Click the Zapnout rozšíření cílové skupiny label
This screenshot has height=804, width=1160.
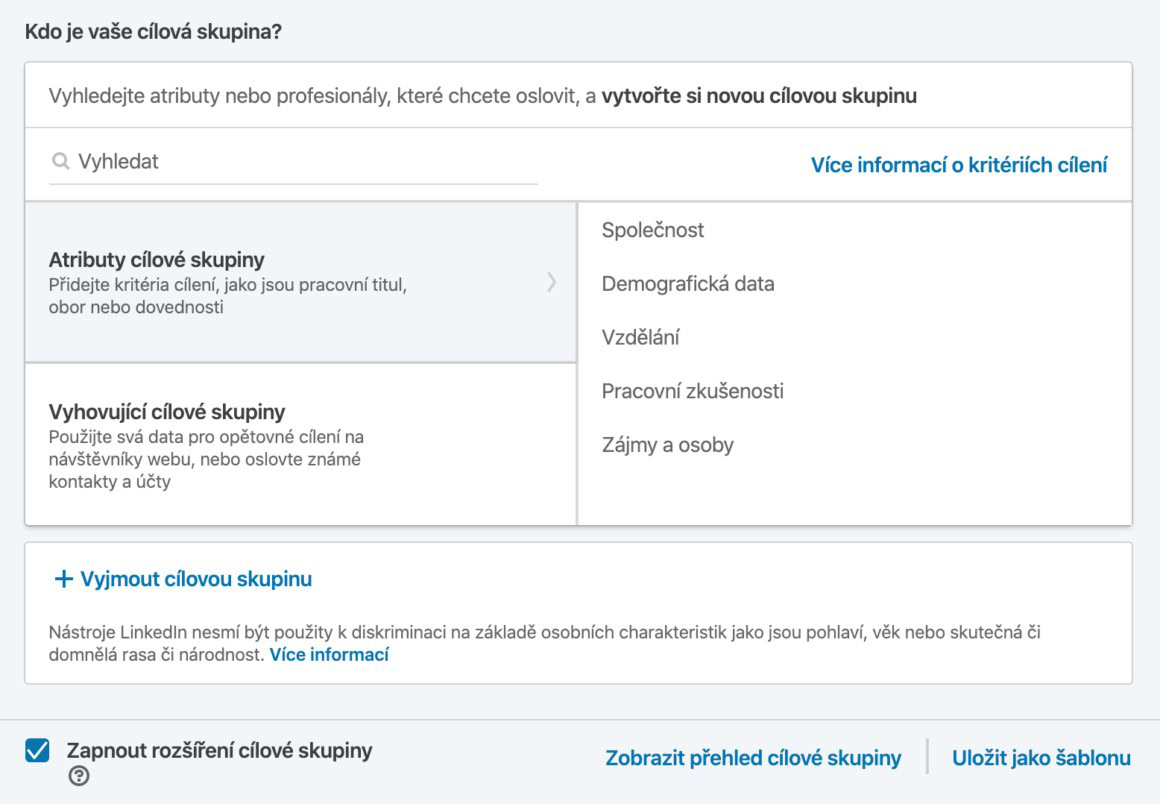click(x=219, y=750)
